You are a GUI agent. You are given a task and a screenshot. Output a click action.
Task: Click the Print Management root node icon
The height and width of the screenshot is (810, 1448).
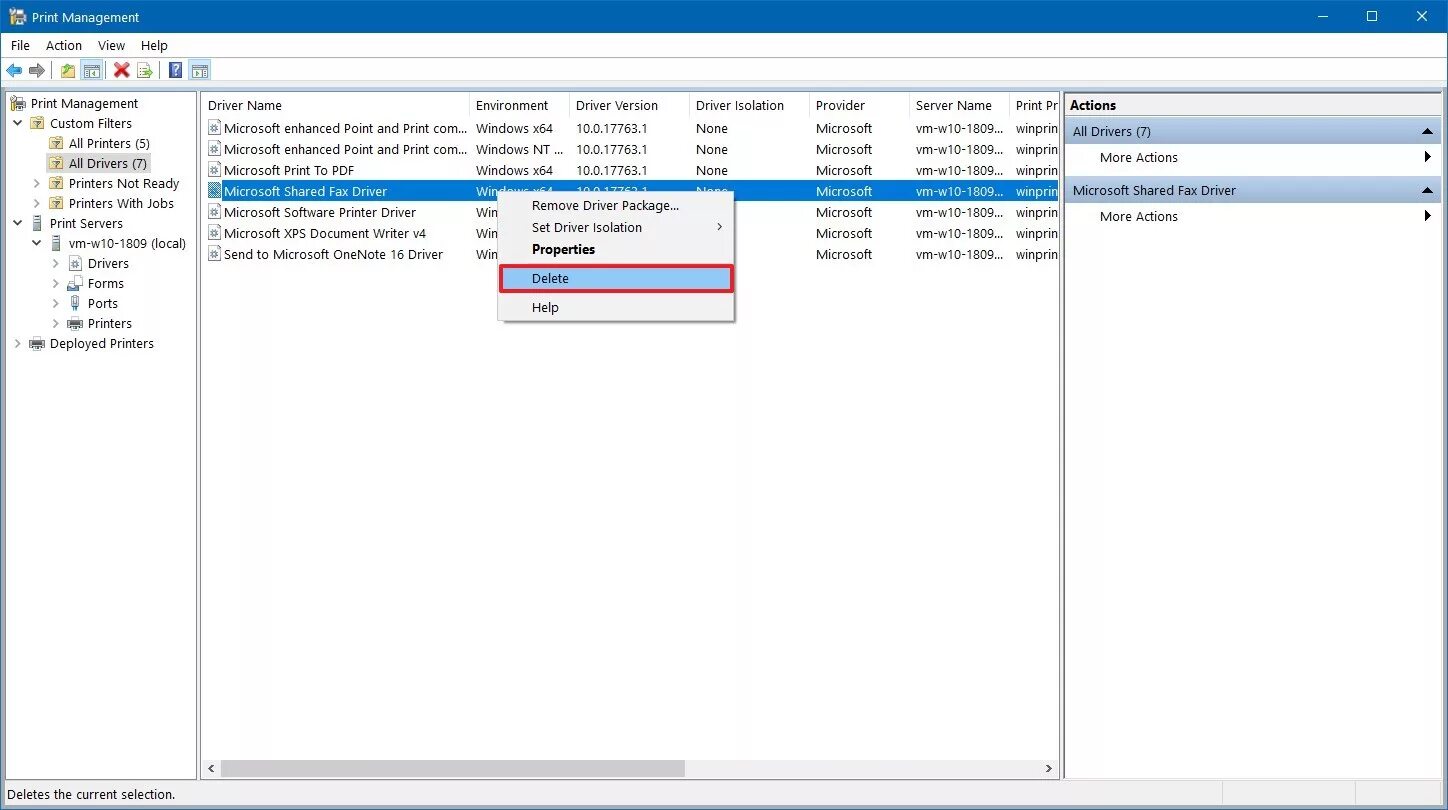(x=19, y=103)
